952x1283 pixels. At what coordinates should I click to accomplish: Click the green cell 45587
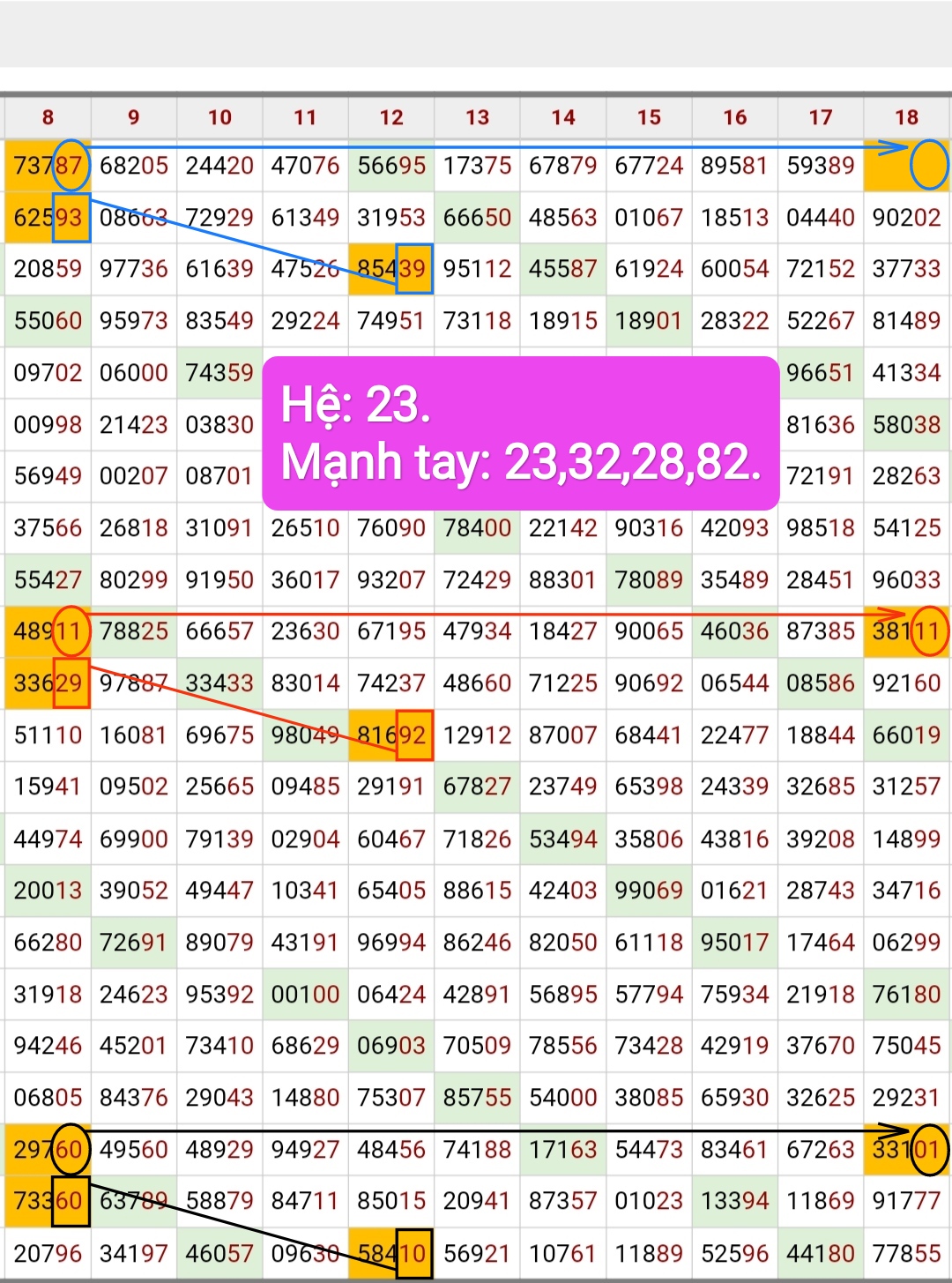pyautogui.click(x=563, y=269)
